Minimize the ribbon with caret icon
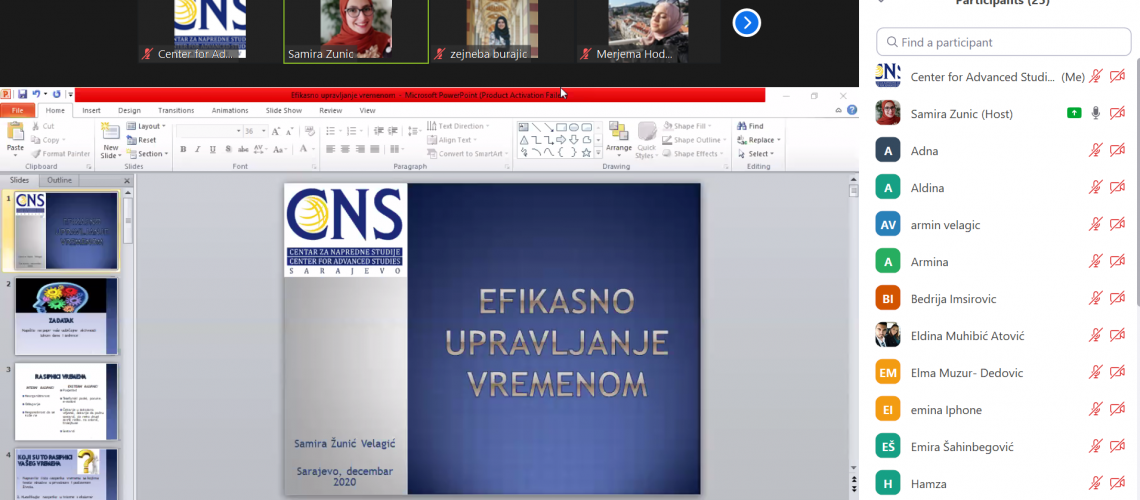 [x=838, y=110]
